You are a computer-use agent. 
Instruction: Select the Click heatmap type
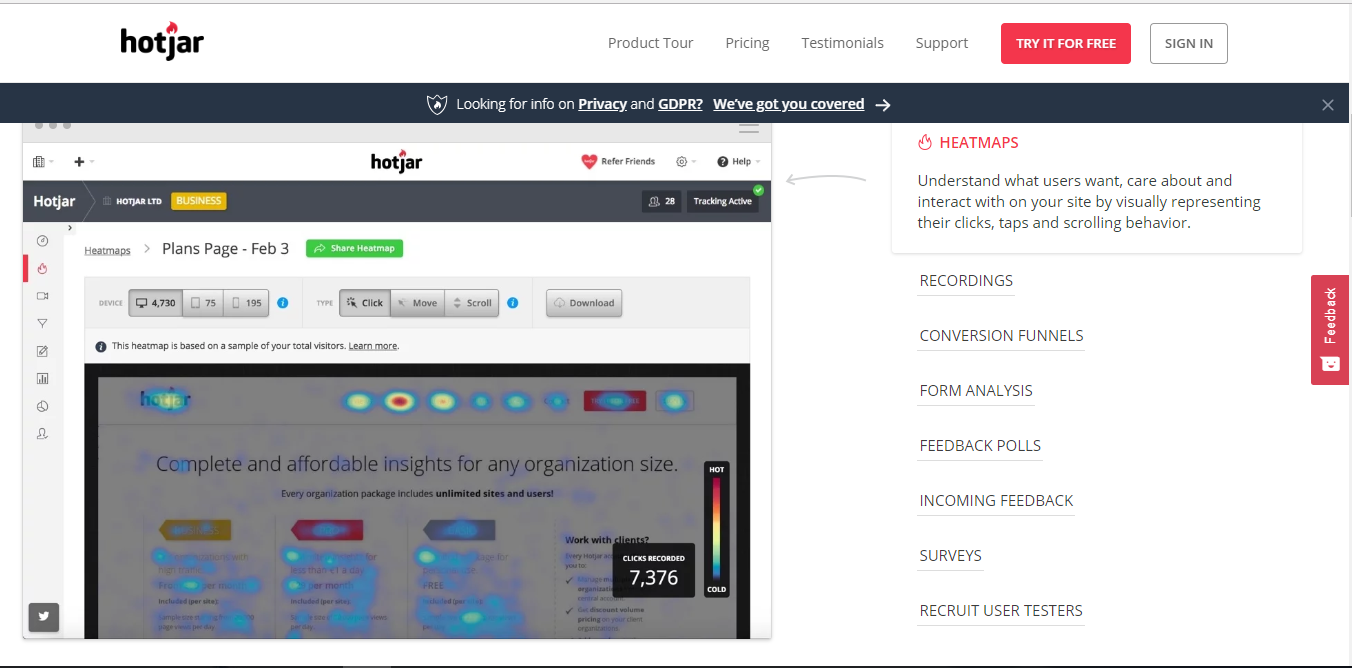365,303
